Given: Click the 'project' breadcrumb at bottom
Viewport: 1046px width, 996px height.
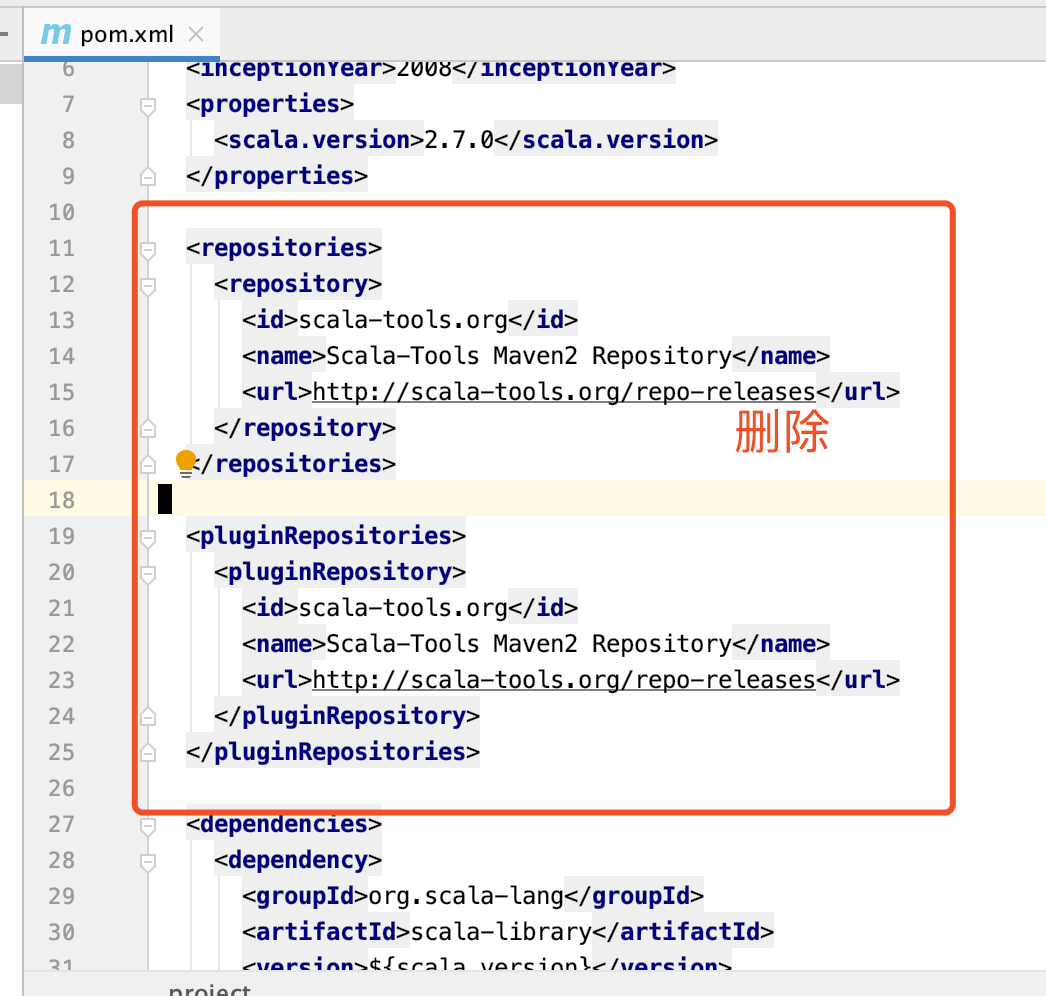Looking at the screenshot, I should (209, 989).
